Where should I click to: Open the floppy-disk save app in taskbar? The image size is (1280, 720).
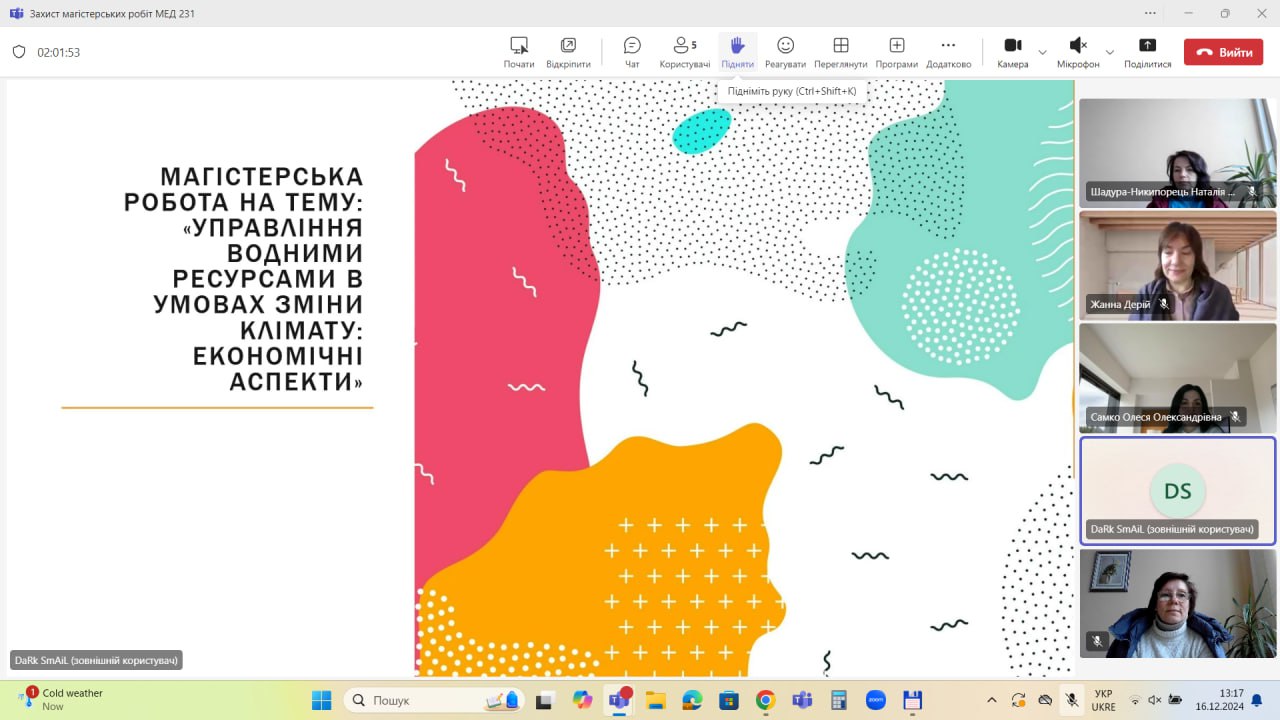912,700
